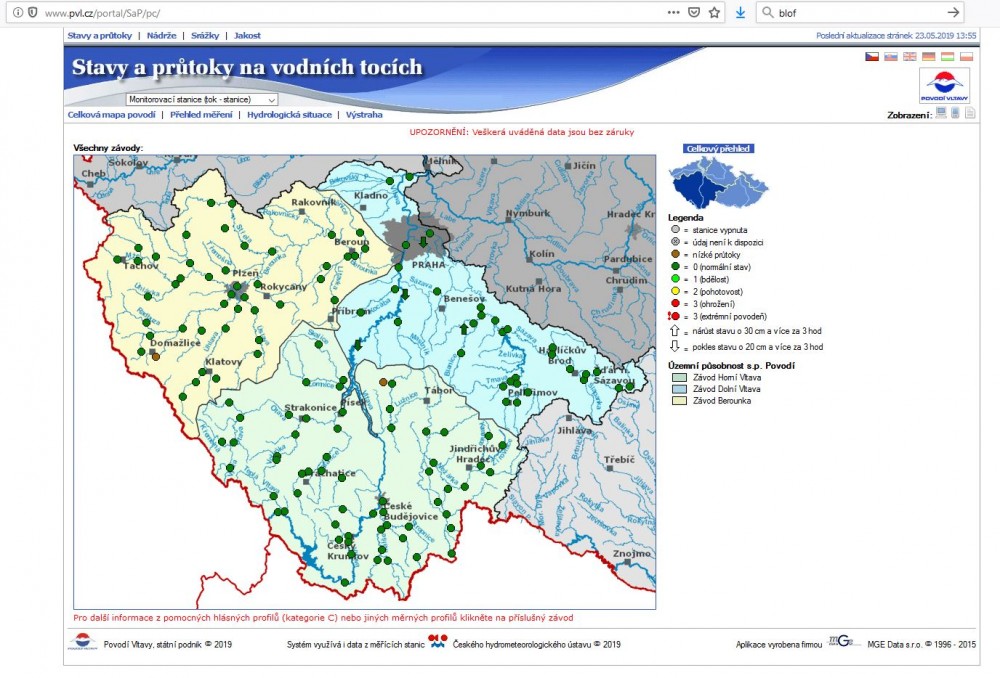Go to the Srážky menu item

[x=205, y=35]
